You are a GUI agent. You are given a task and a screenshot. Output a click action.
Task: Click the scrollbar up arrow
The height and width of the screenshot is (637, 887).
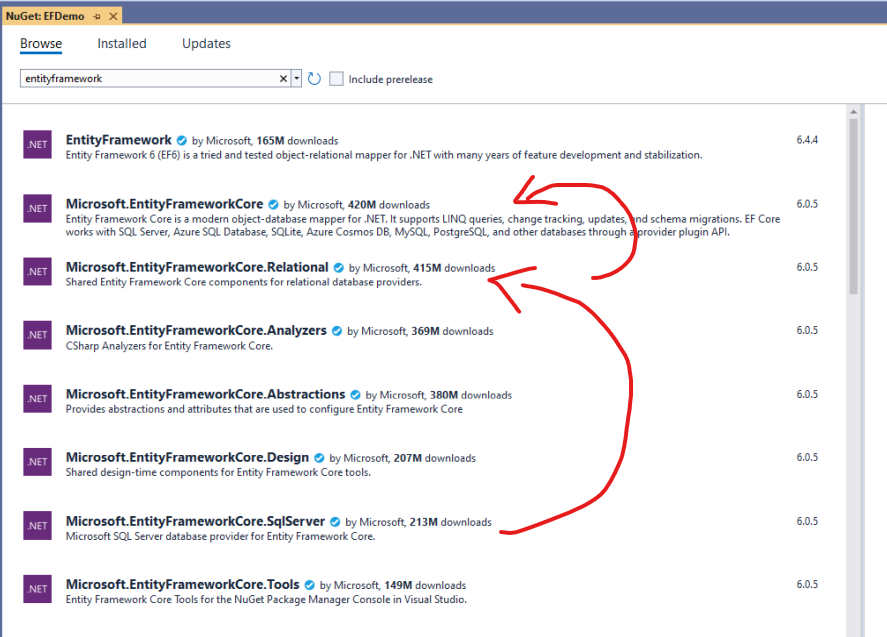(854, 112)
